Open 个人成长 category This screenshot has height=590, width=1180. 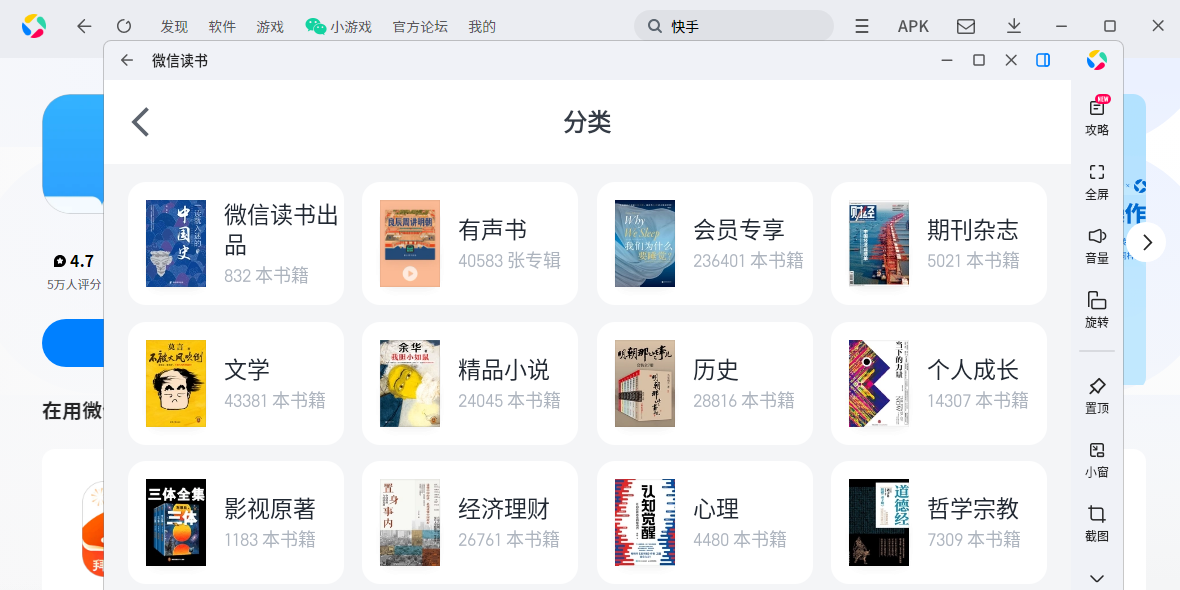[938, 383]
